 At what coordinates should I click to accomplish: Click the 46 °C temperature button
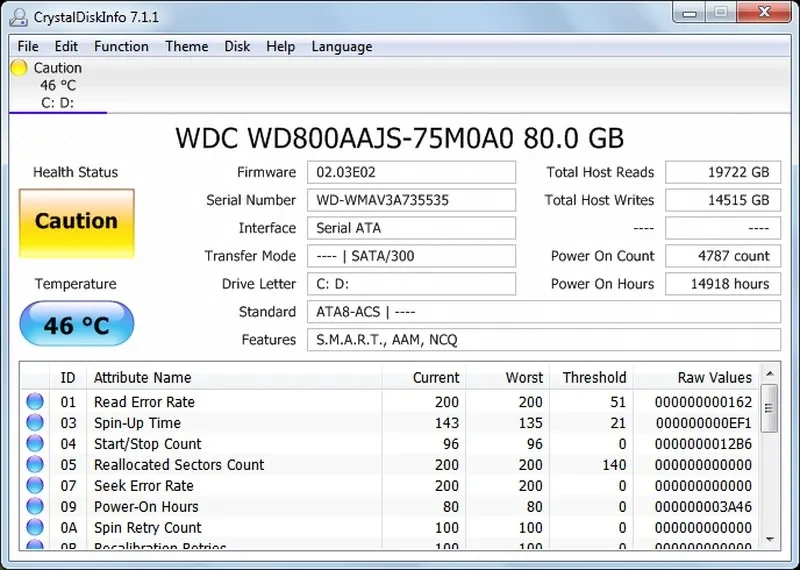click(76, 325)
